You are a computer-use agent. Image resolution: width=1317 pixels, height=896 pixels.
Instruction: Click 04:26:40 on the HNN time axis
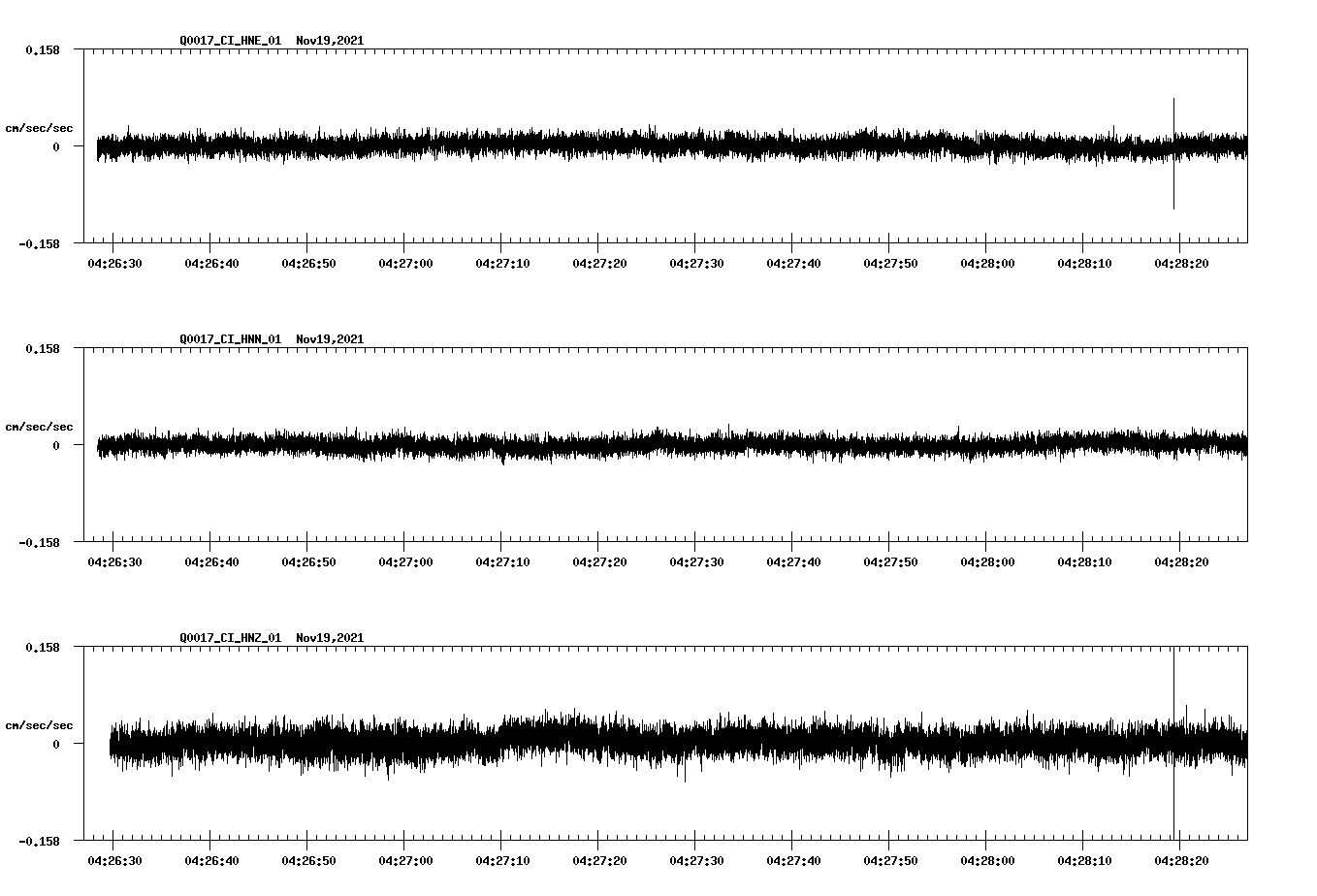click(211, 561)
